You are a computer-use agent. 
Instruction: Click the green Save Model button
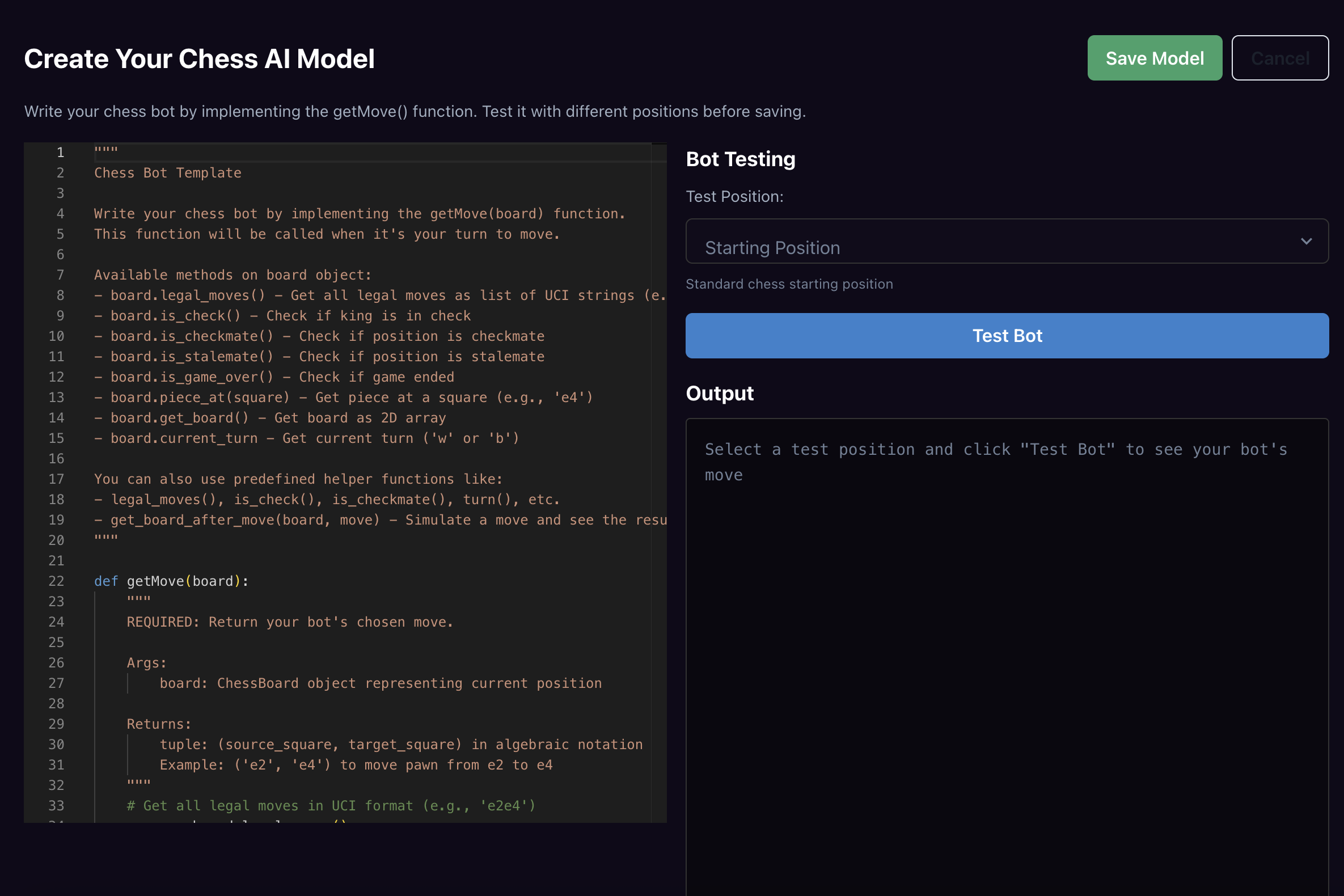(1154, 58)
